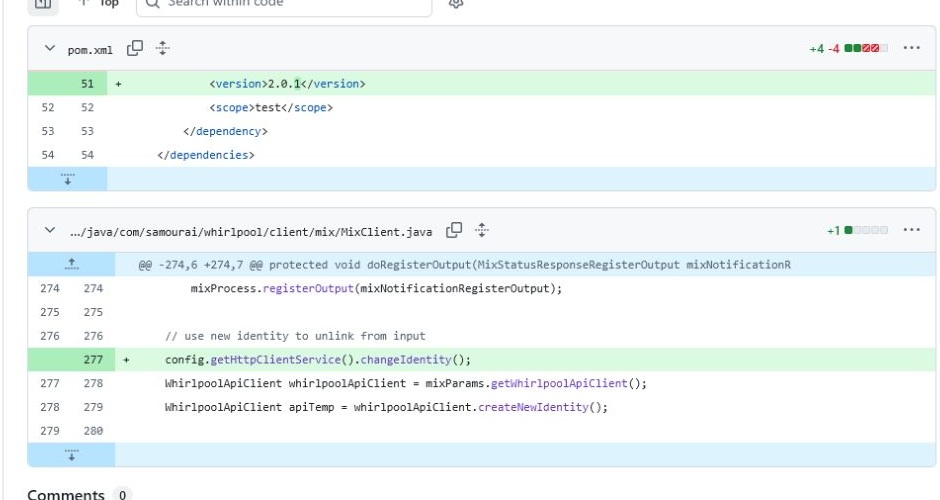Click the +1 diffstat for MixClient.java

[x=857, y=230]
